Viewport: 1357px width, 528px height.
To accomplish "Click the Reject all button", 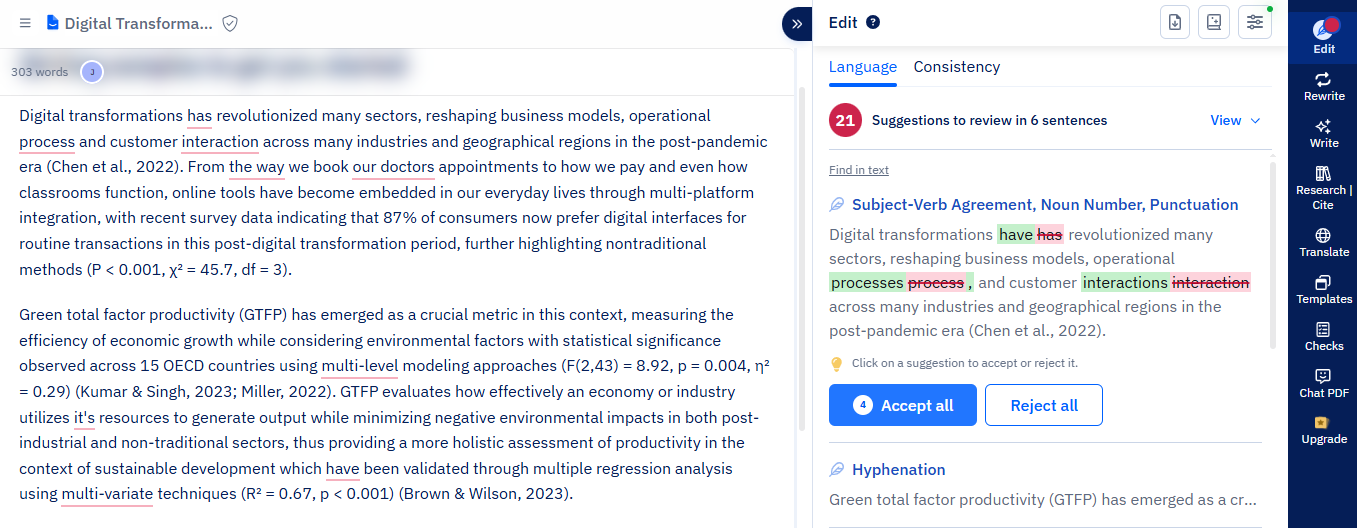I will (1043, 405).
